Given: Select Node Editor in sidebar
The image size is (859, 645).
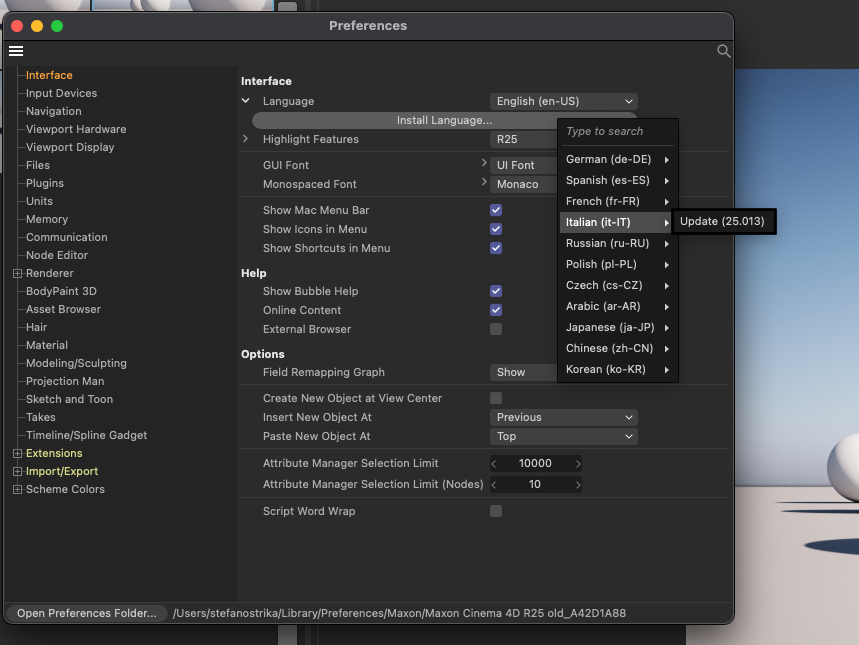Looking at the screenshot, I should (57, 255).
